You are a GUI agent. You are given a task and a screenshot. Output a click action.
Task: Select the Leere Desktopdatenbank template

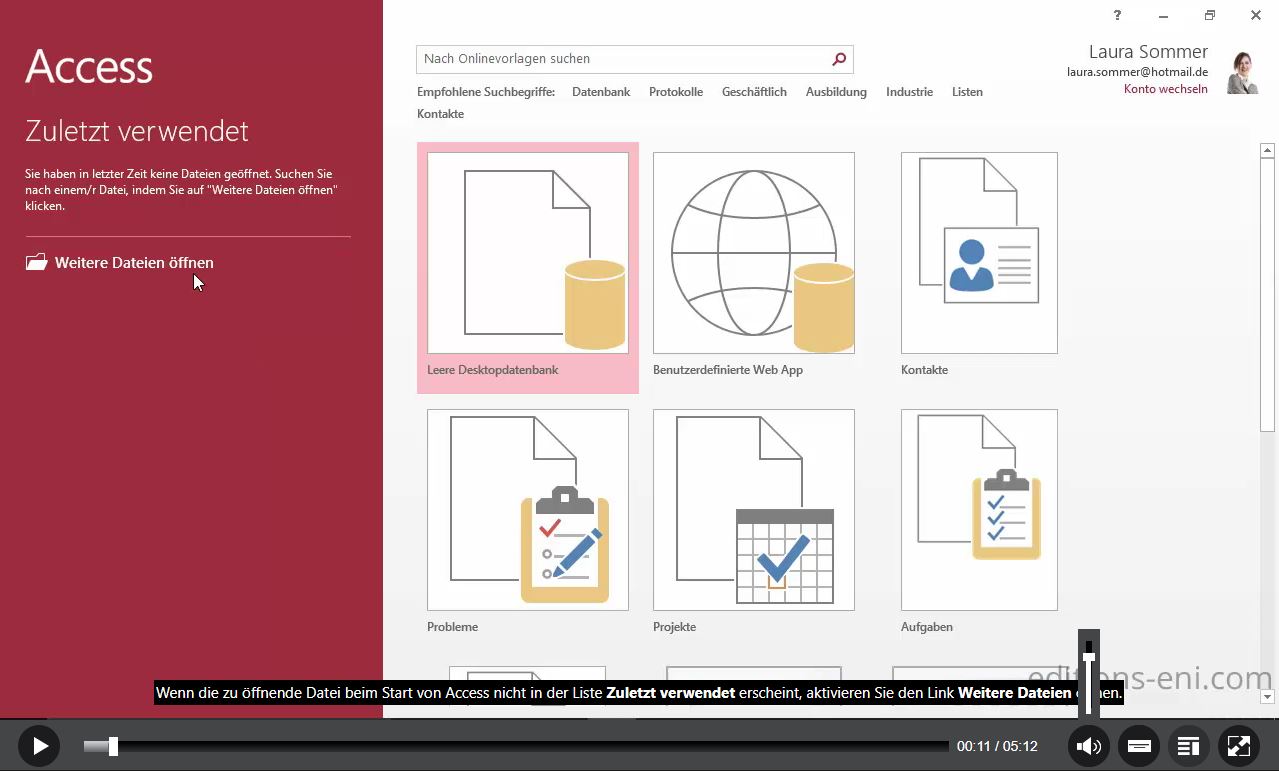tap(527, 267)
